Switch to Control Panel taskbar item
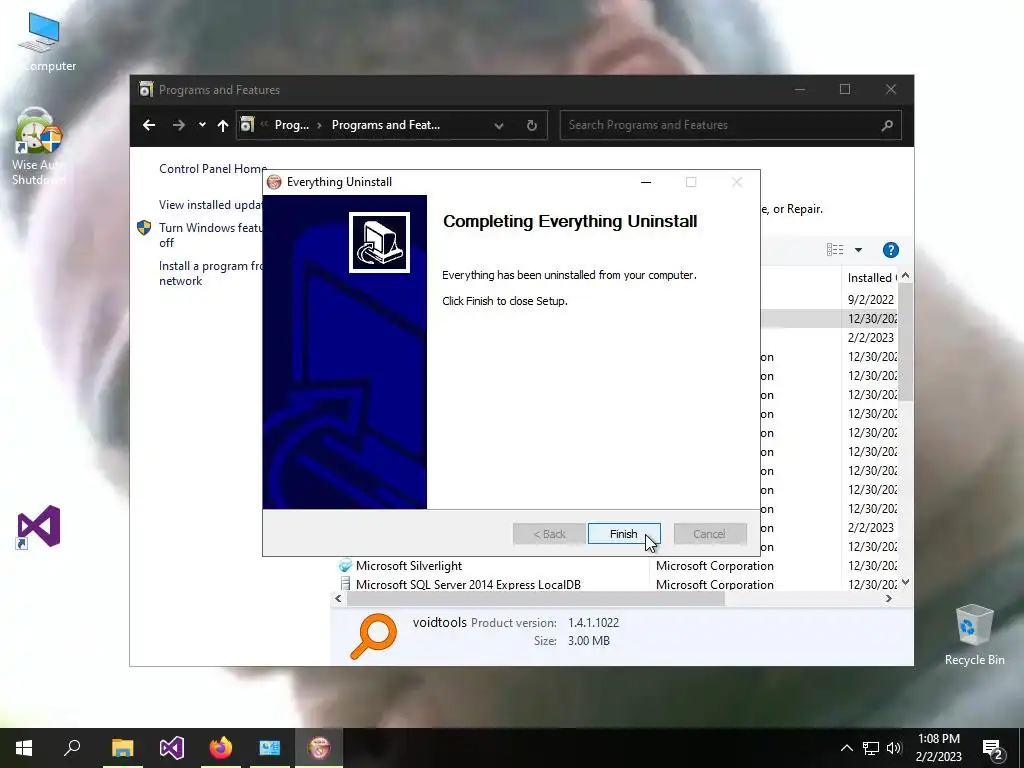Image resolution: width=1024 pixels, height=768 pixels. click(x=270, y=748)
